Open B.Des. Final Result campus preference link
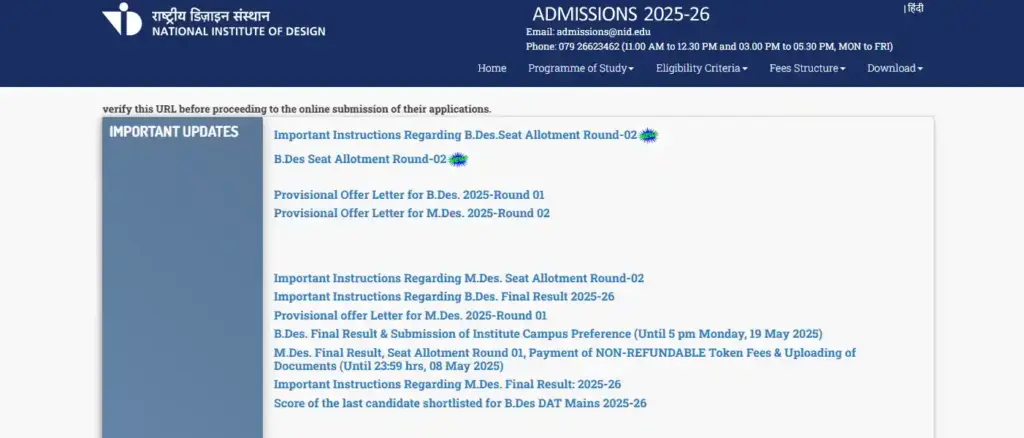 tap(548, 333)
